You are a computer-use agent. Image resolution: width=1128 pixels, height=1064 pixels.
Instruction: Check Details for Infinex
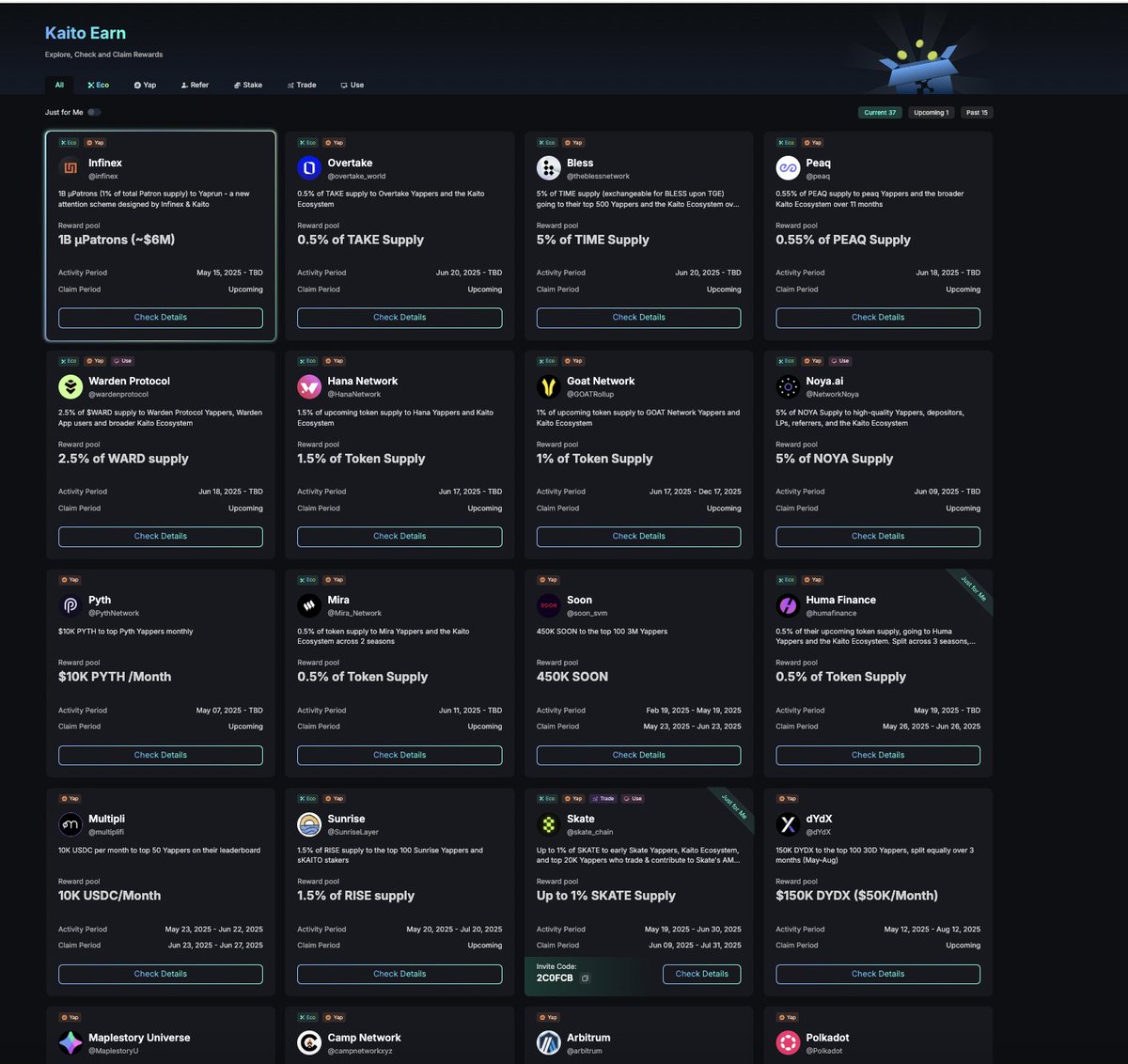[161, 318]
